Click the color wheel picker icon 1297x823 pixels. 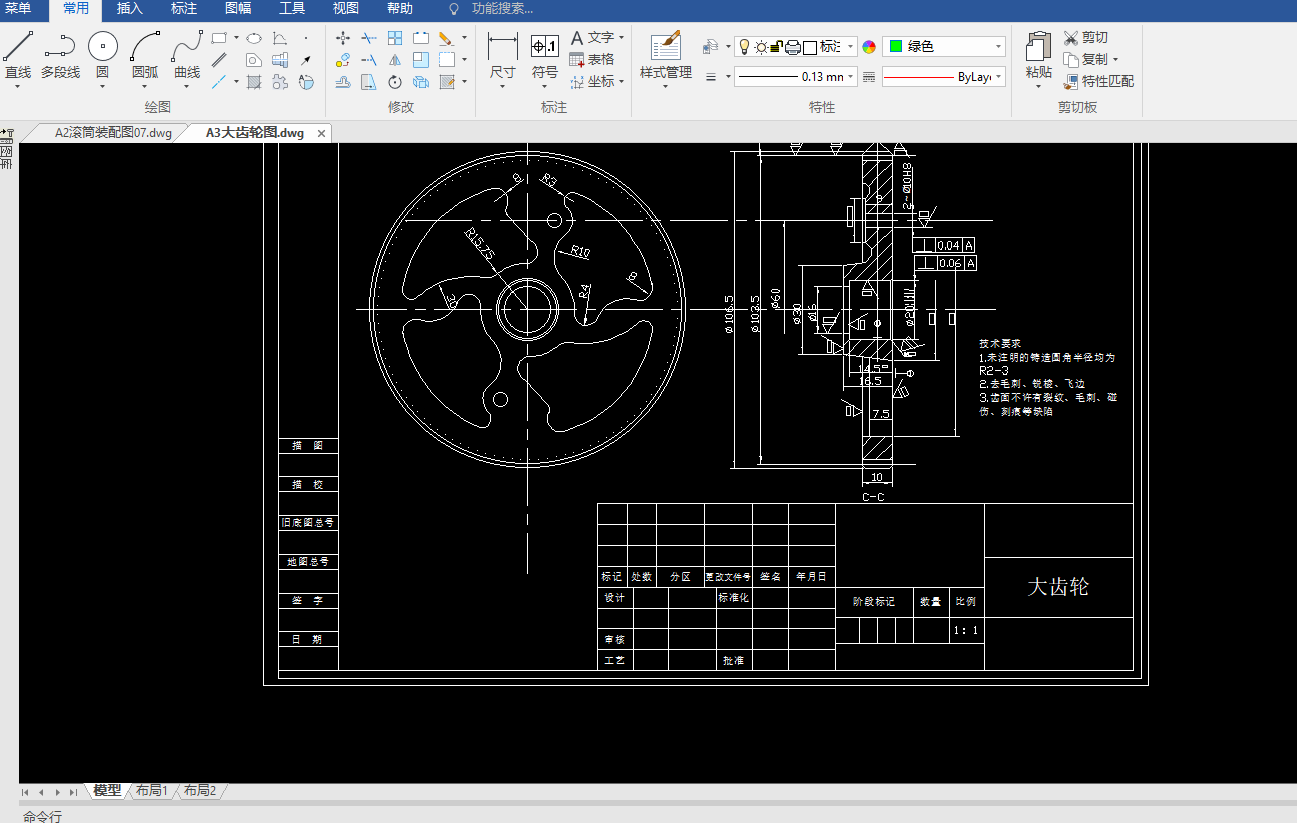[x=869, y=47]
